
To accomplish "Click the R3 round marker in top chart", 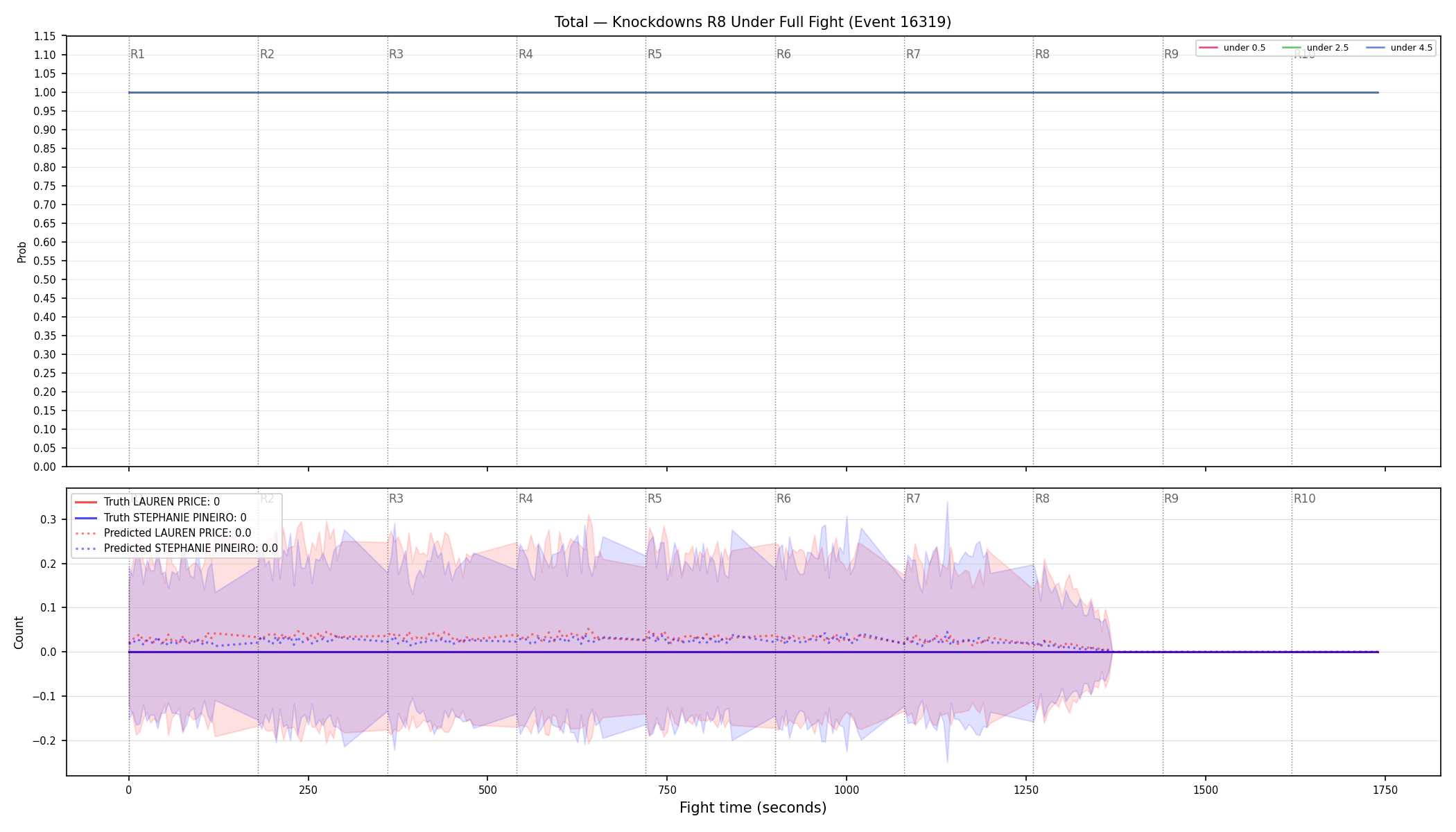I will click(396, 54).
